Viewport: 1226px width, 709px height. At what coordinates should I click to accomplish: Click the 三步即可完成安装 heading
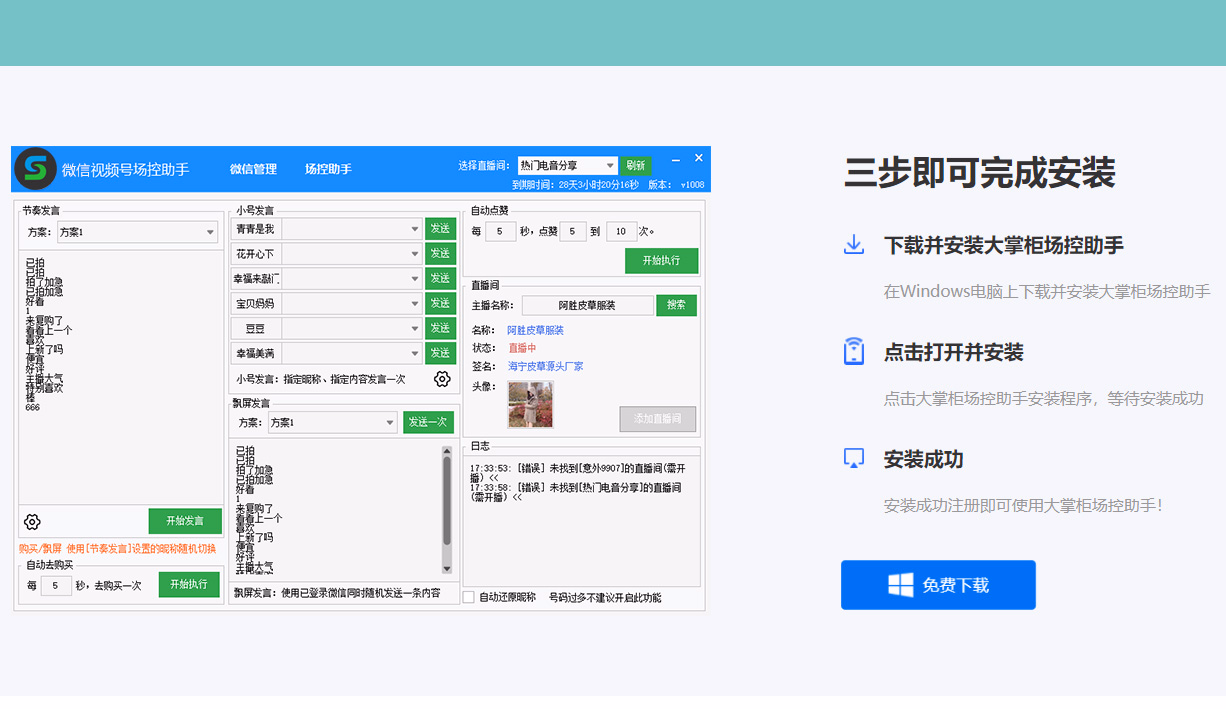click(980, 173)
